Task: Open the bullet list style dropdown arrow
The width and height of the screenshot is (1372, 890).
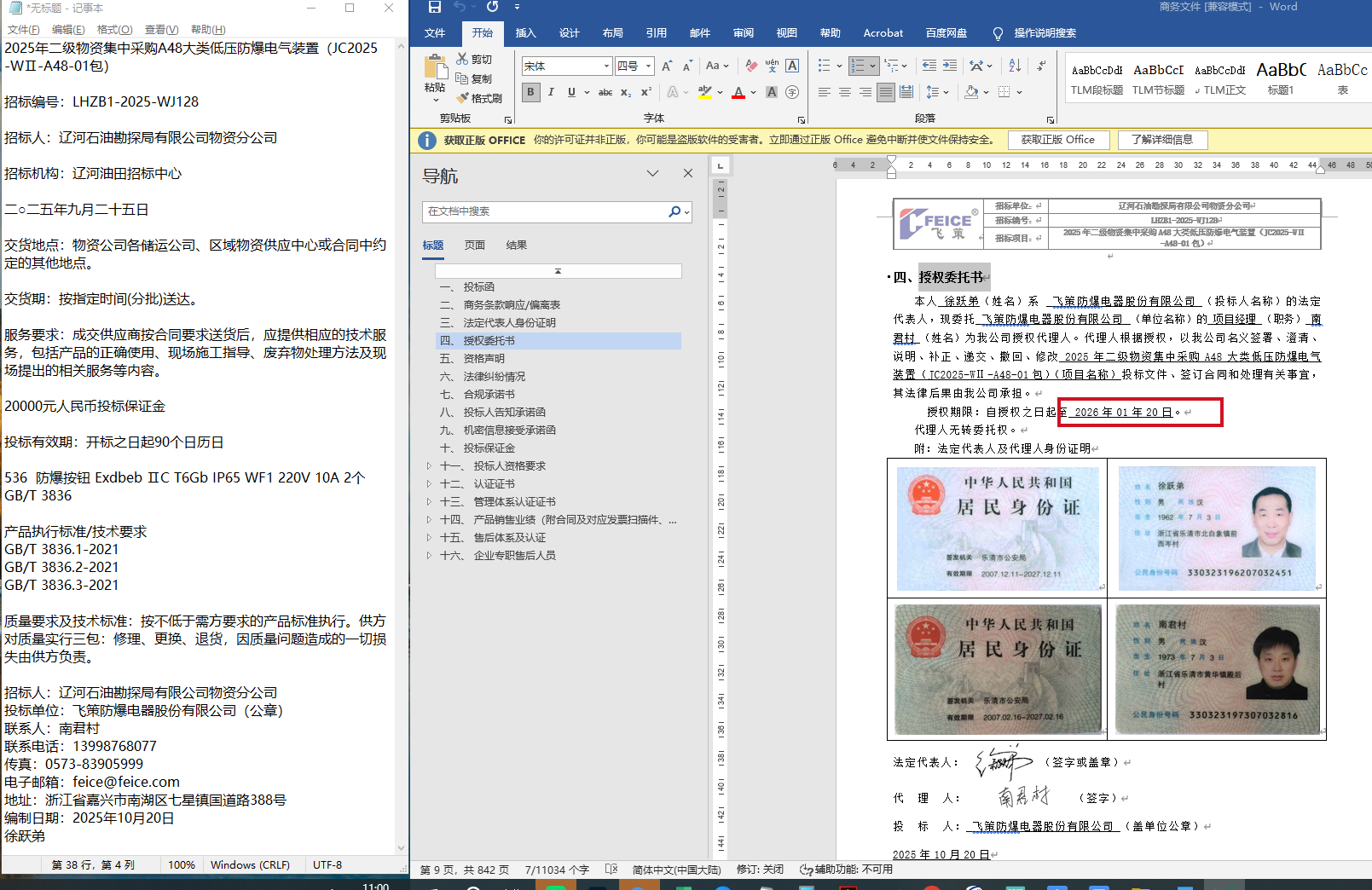Action: coord(839,66)
